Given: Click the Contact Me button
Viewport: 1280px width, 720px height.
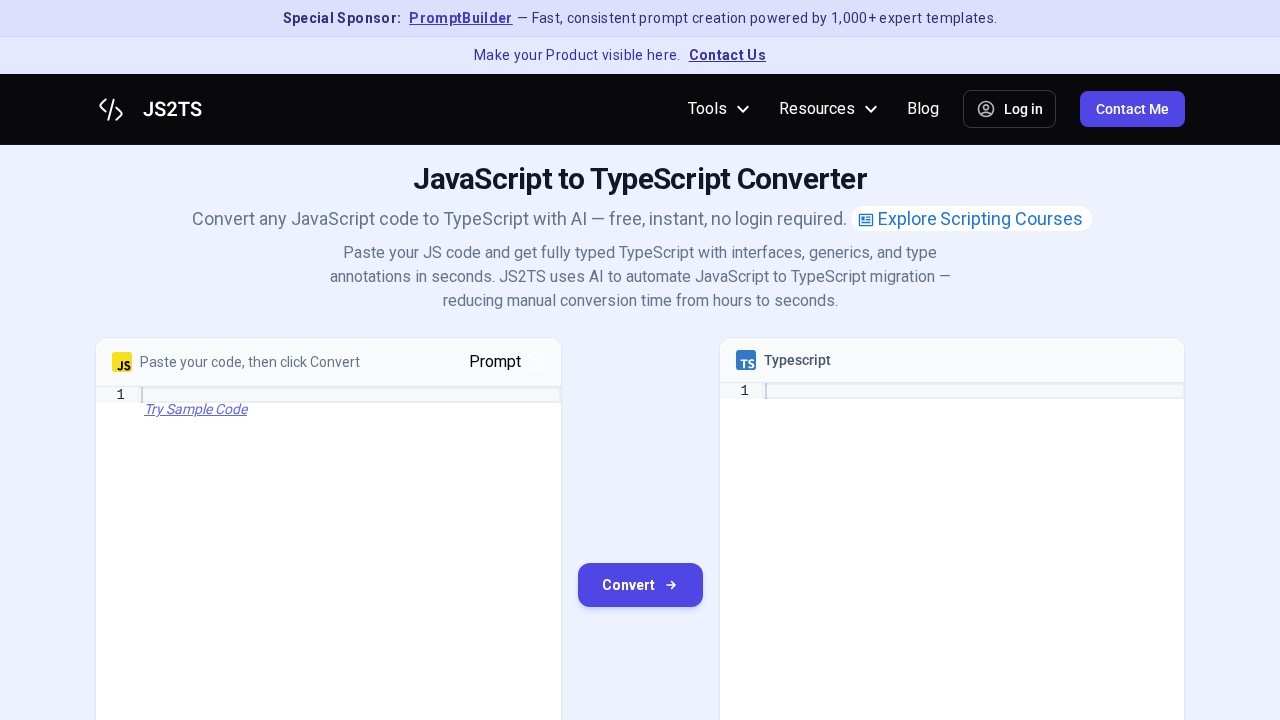Looking at the screenshot, I should pyautogui.click(x=1132, y=109).
